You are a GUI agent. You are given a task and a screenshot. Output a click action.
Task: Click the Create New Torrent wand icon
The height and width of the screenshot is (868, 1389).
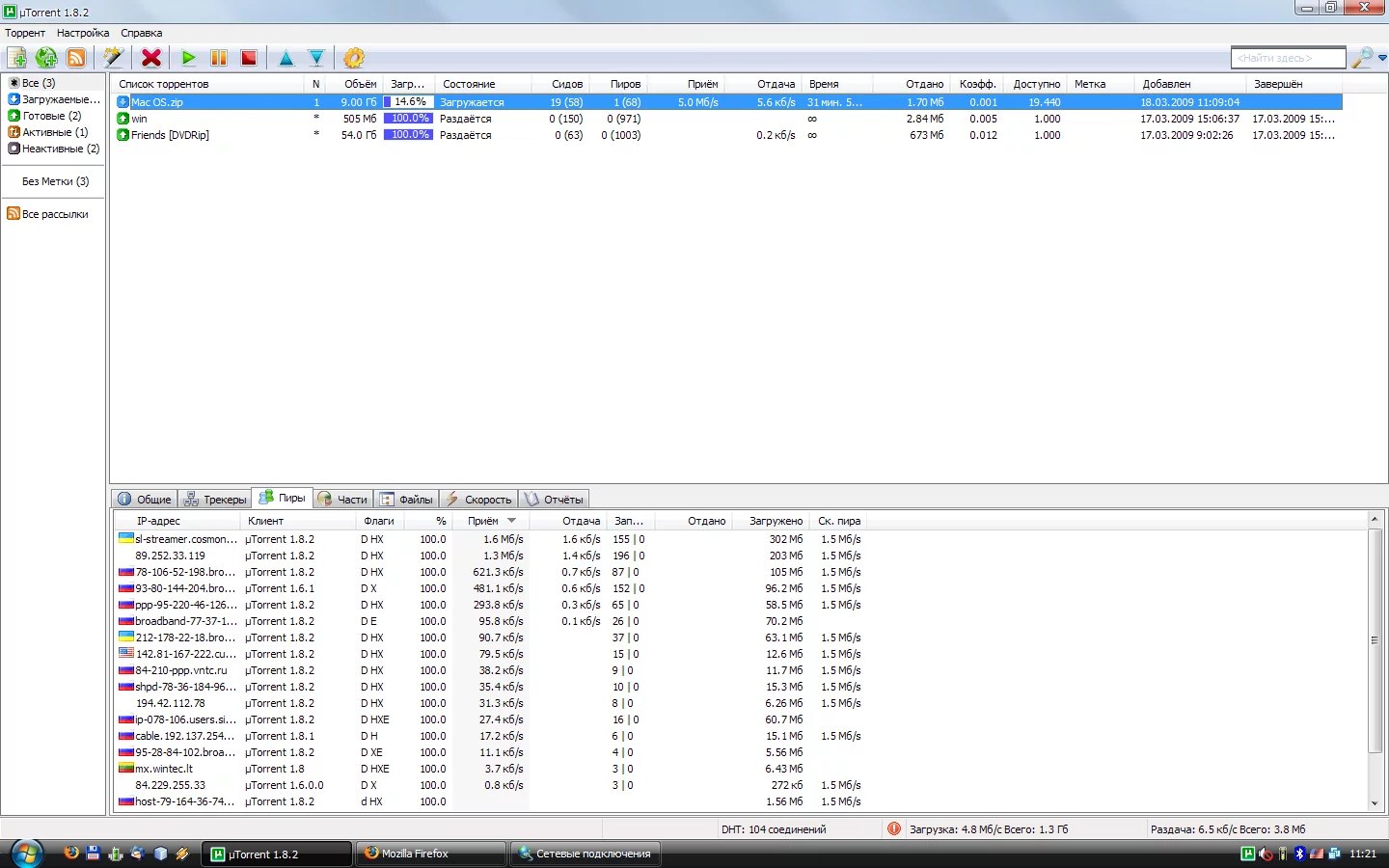tap(113, 58)
